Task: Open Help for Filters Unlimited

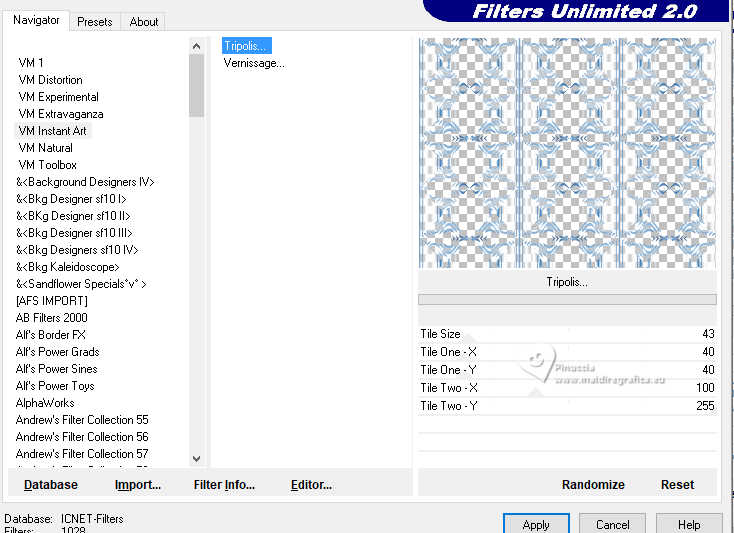Action: pos(689,525)
